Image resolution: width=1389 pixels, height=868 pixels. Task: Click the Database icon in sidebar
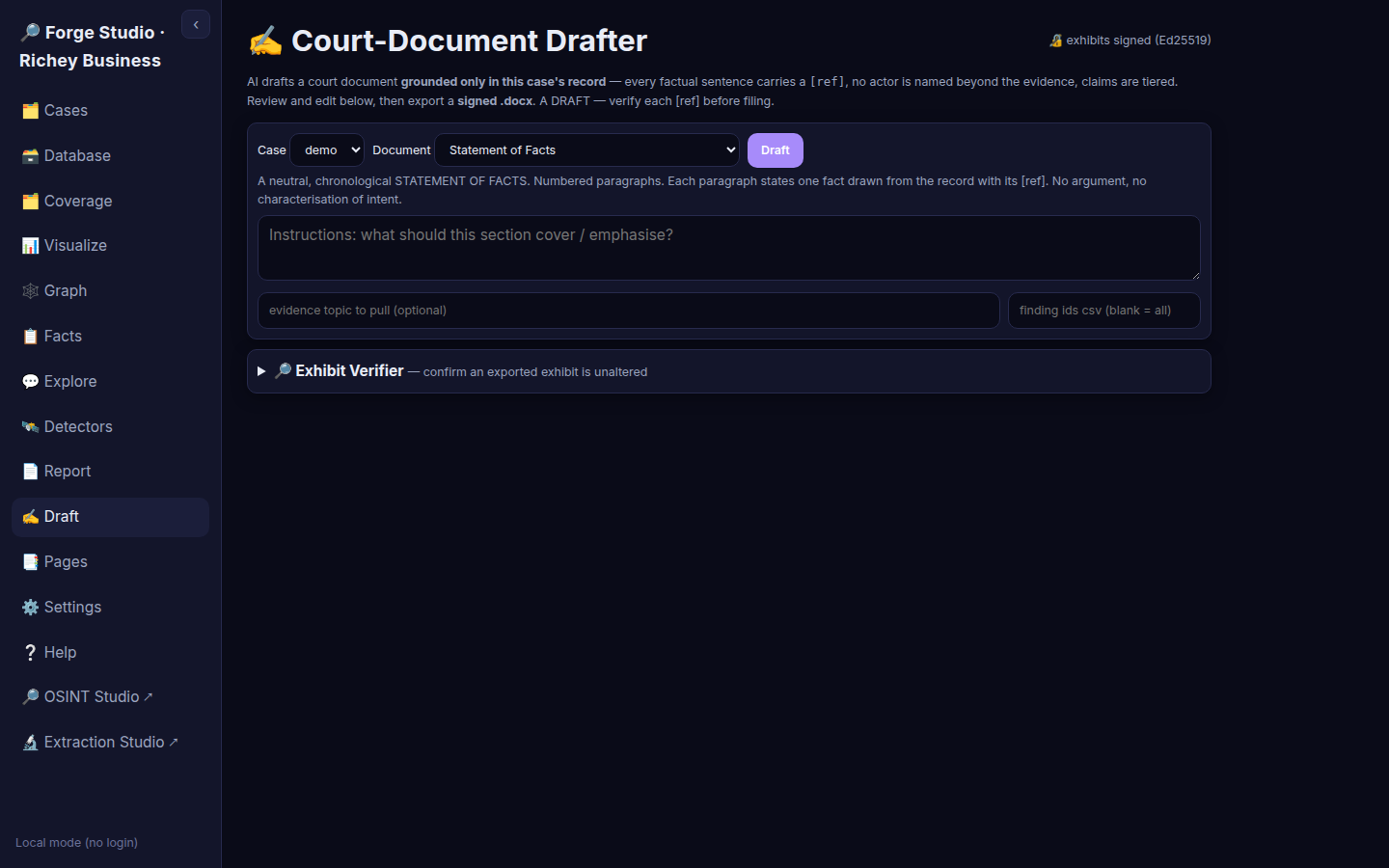coord(30,156)
